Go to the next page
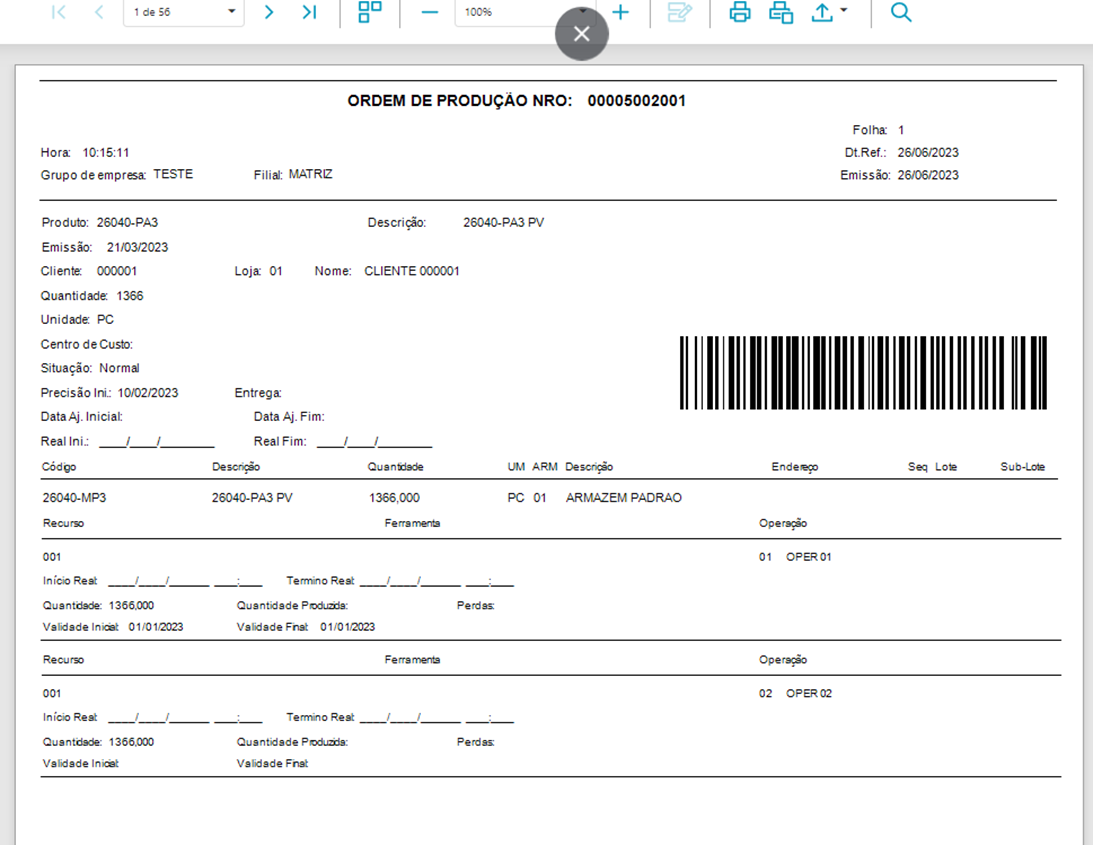Image resolution: width=1093 pixels, height=845 pixels. pyautogui.click(x=269, y=12)
